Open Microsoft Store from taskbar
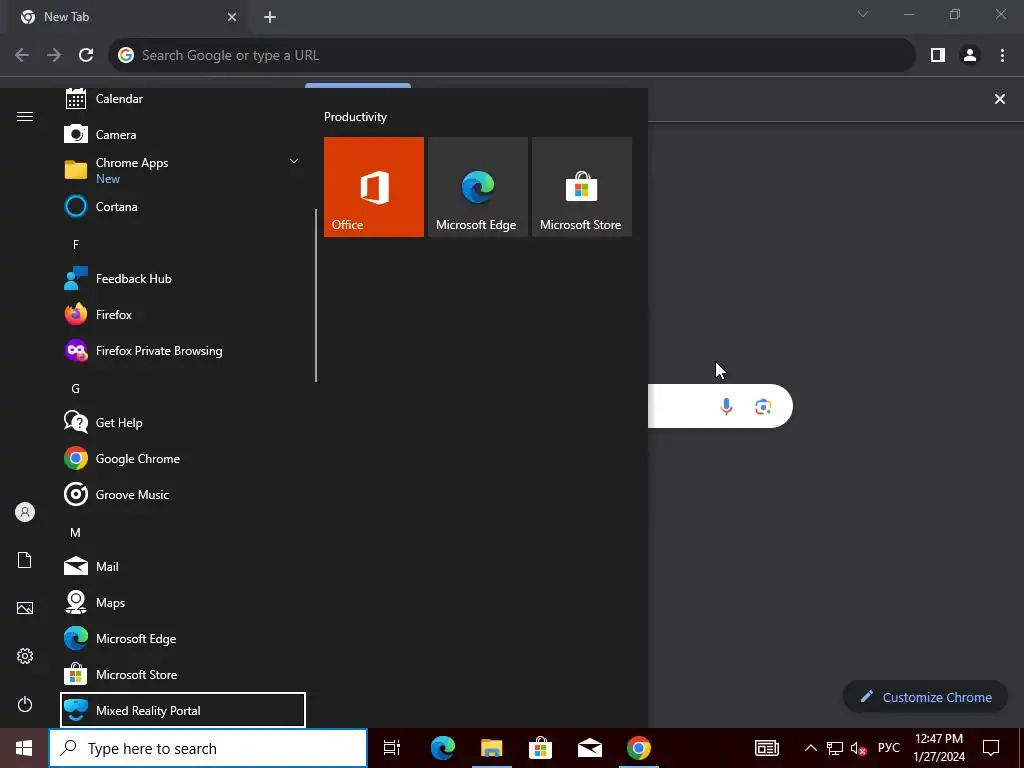 [541, 748]
